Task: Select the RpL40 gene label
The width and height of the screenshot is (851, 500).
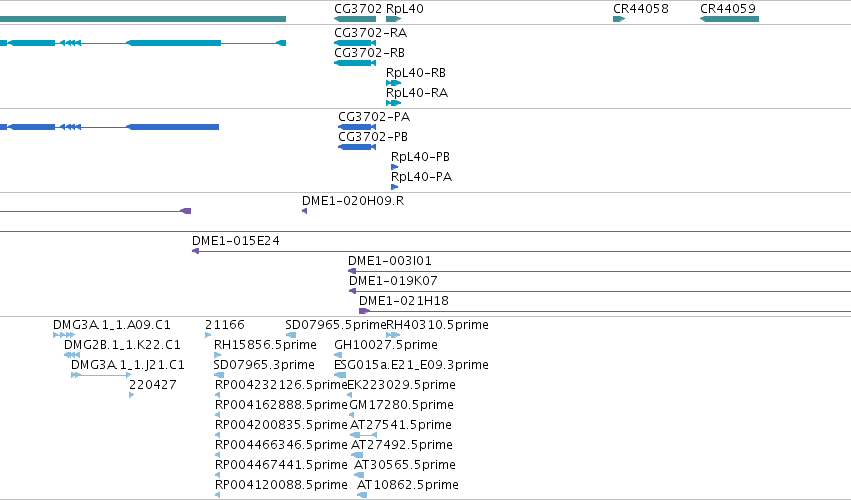Action: [x=405, y=9]
